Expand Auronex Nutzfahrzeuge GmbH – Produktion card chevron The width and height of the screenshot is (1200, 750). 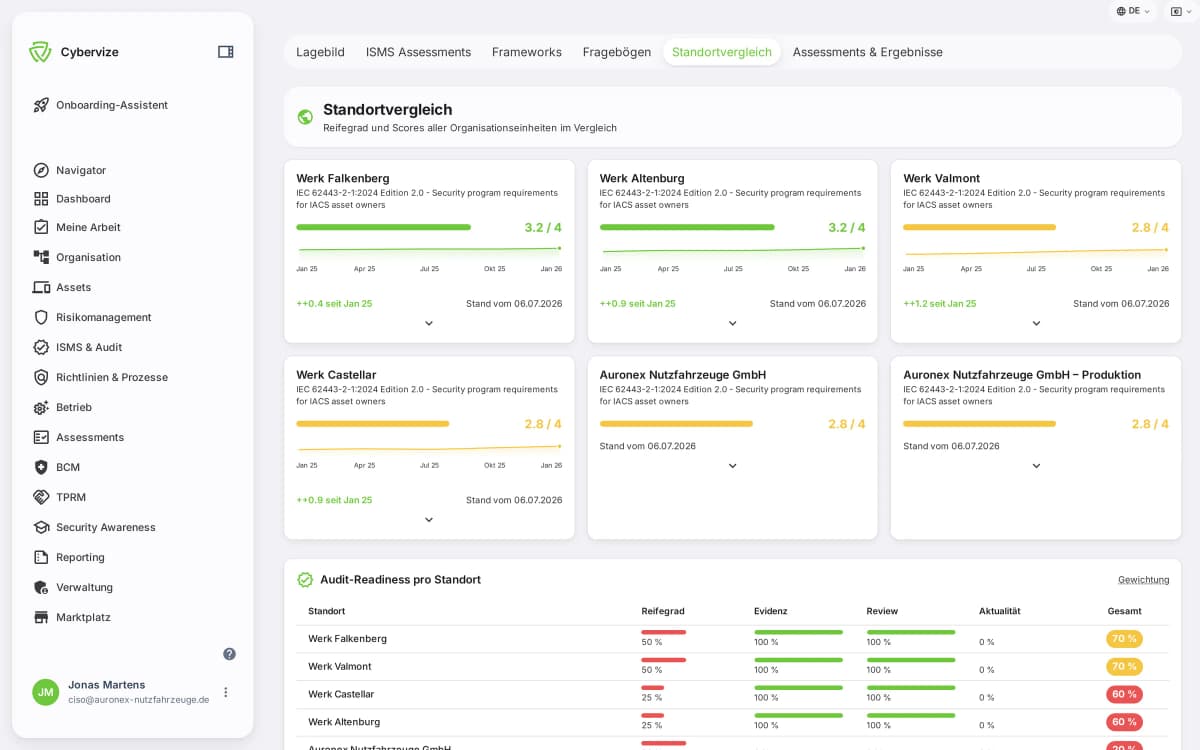pos(1036,466)
